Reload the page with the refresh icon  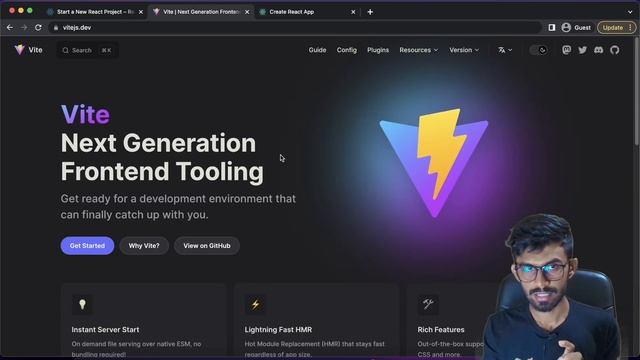(38, 27)
